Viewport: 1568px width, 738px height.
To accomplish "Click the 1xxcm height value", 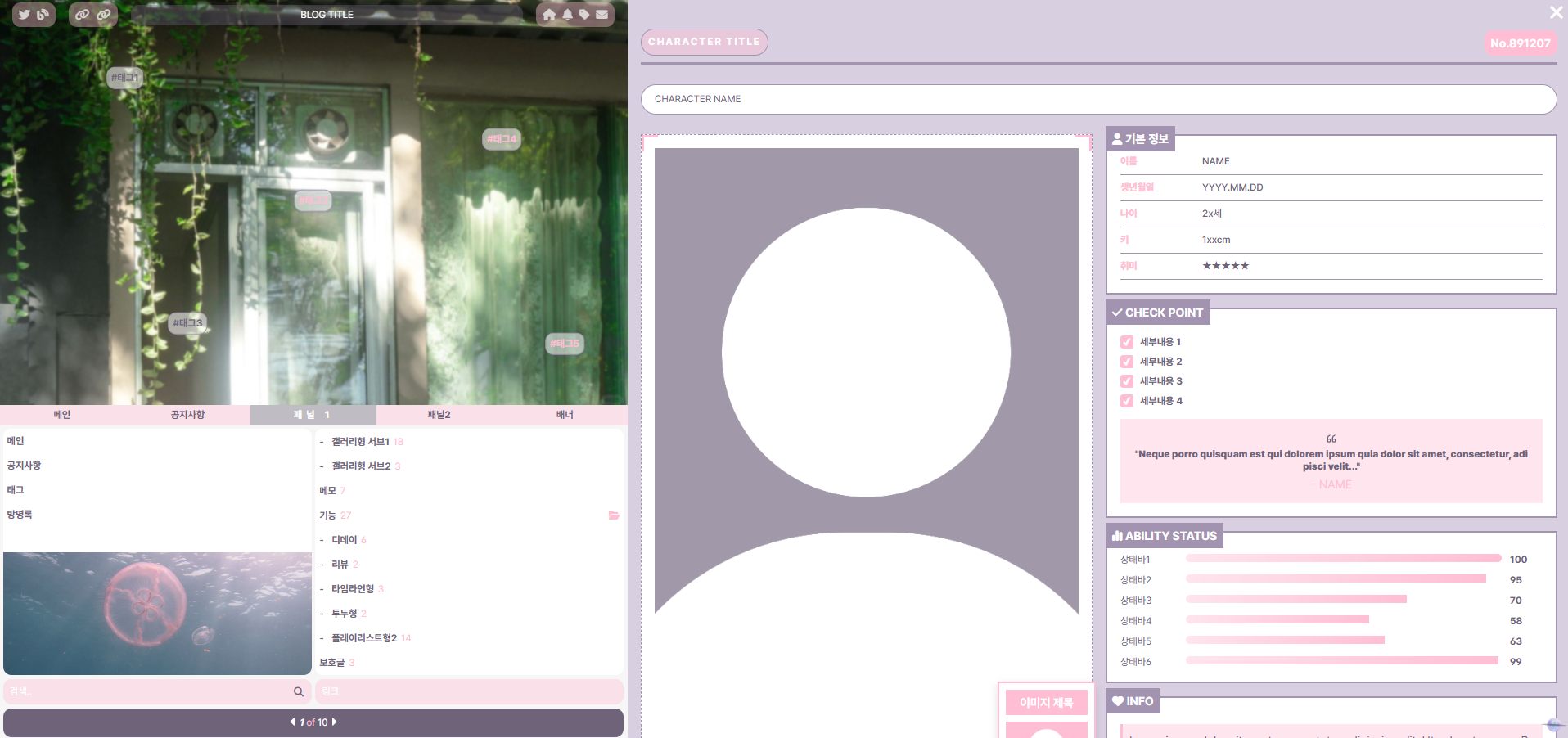I will tap(1216, 240).
